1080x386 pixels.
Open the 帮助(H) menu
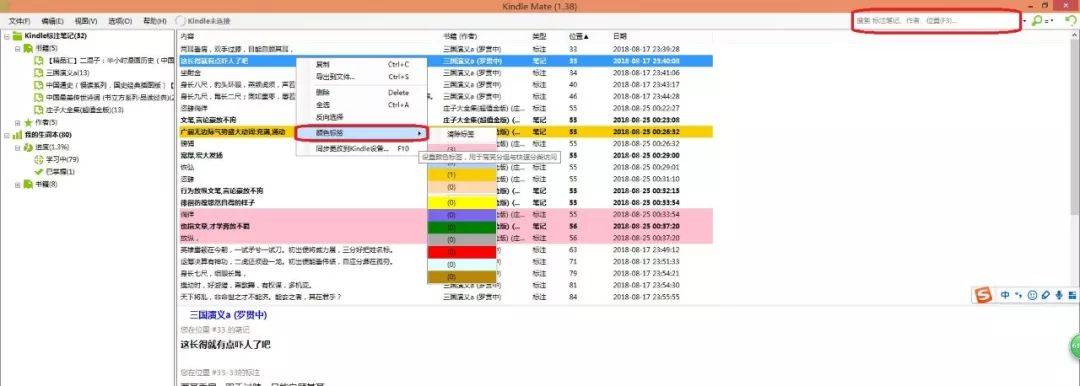coord(154,21)
